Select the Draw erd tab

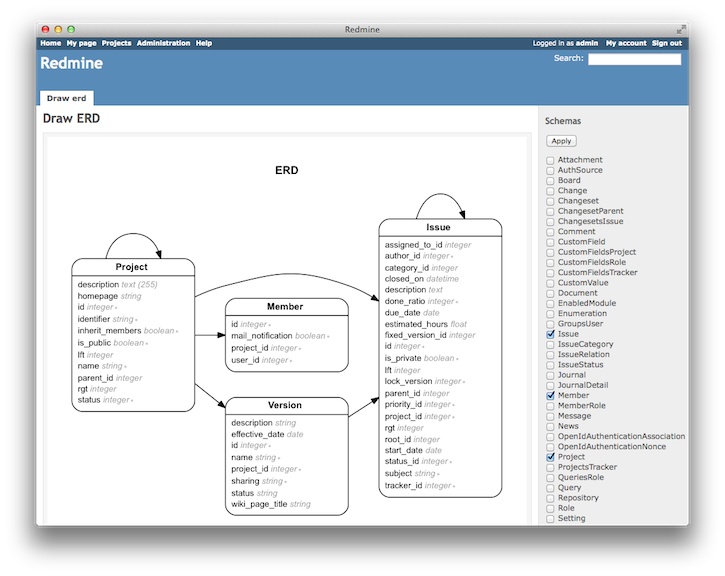[x=67, y=98]
